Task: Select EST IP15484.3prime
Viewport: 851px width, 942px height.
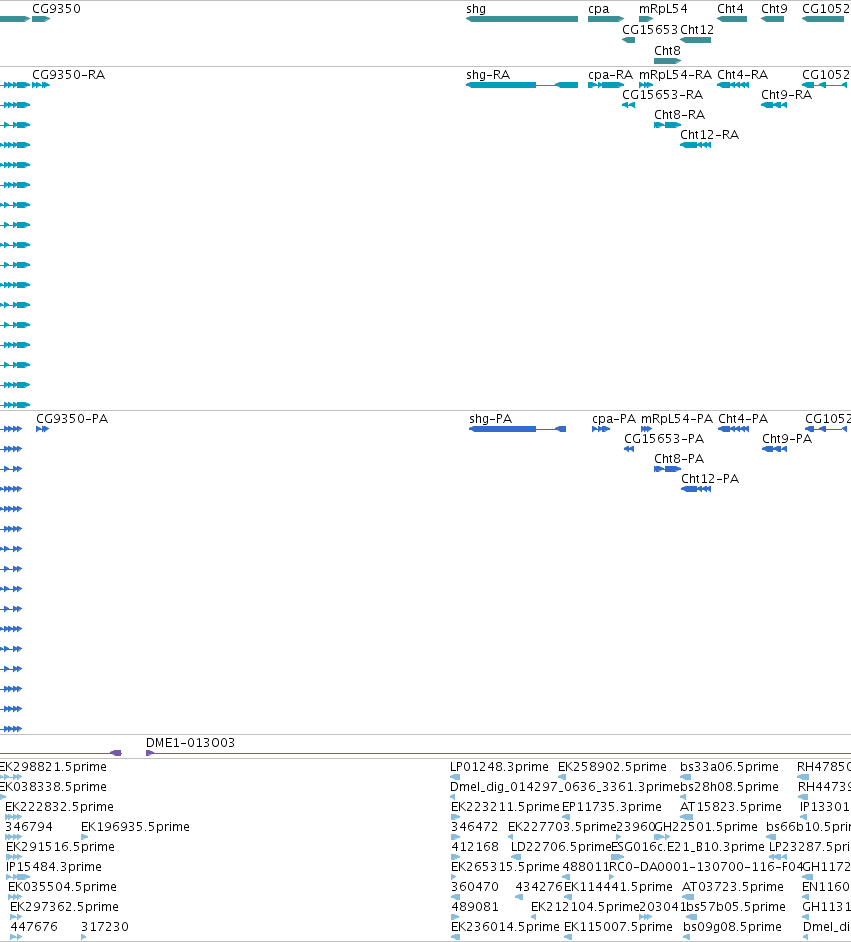Action: coord(54,867)
